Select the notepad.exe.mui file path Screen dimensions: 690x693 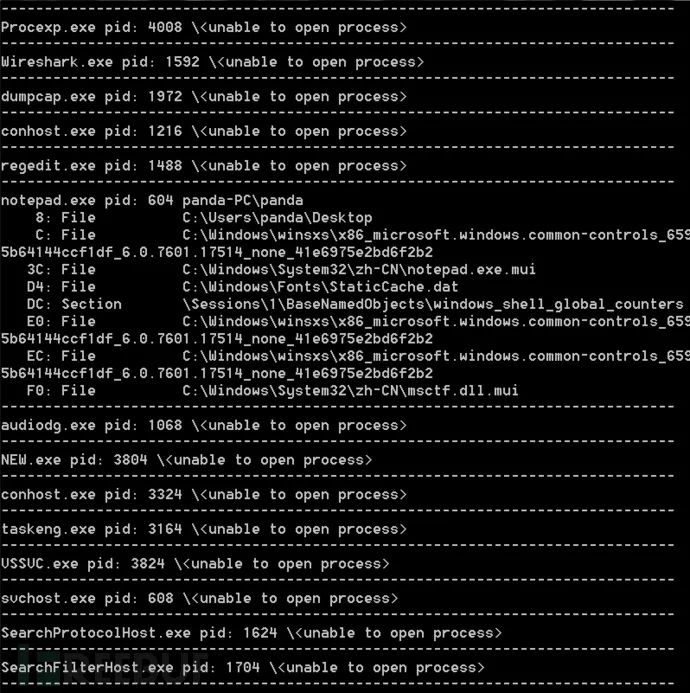(358, 269)
